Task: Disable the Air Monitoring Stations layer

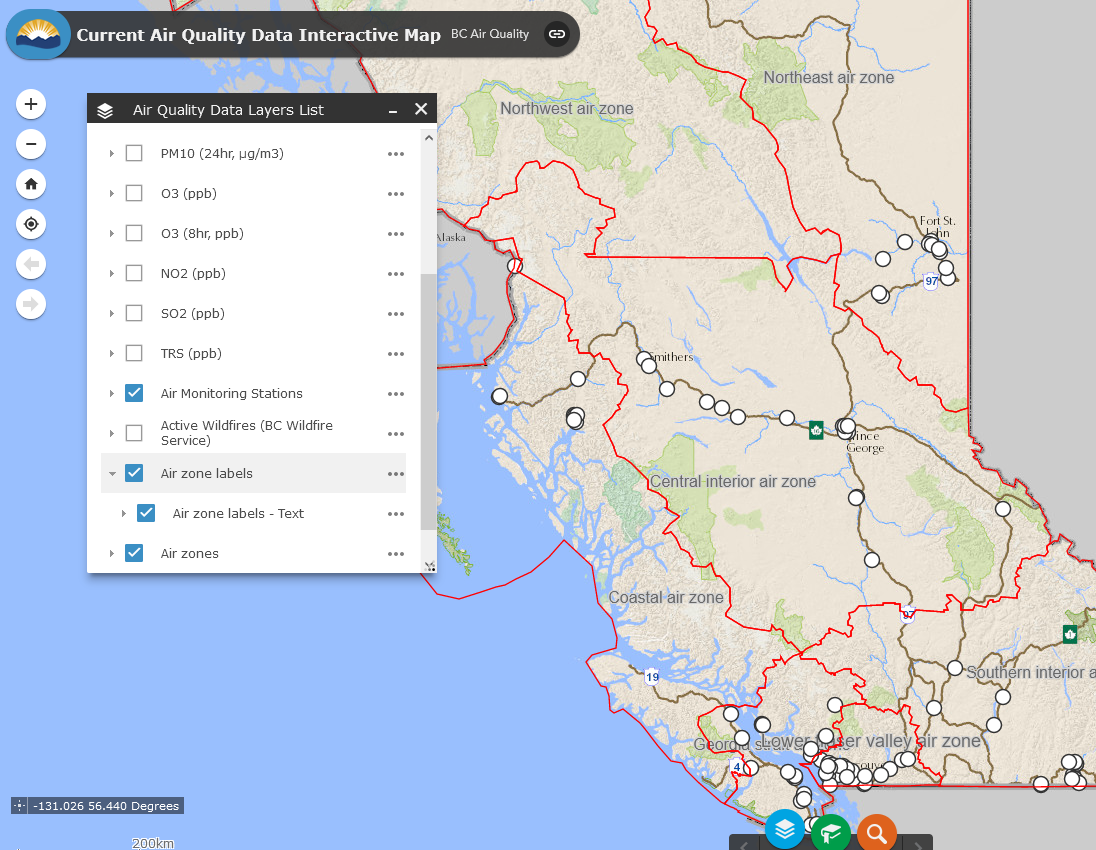Action: [134, 393]
